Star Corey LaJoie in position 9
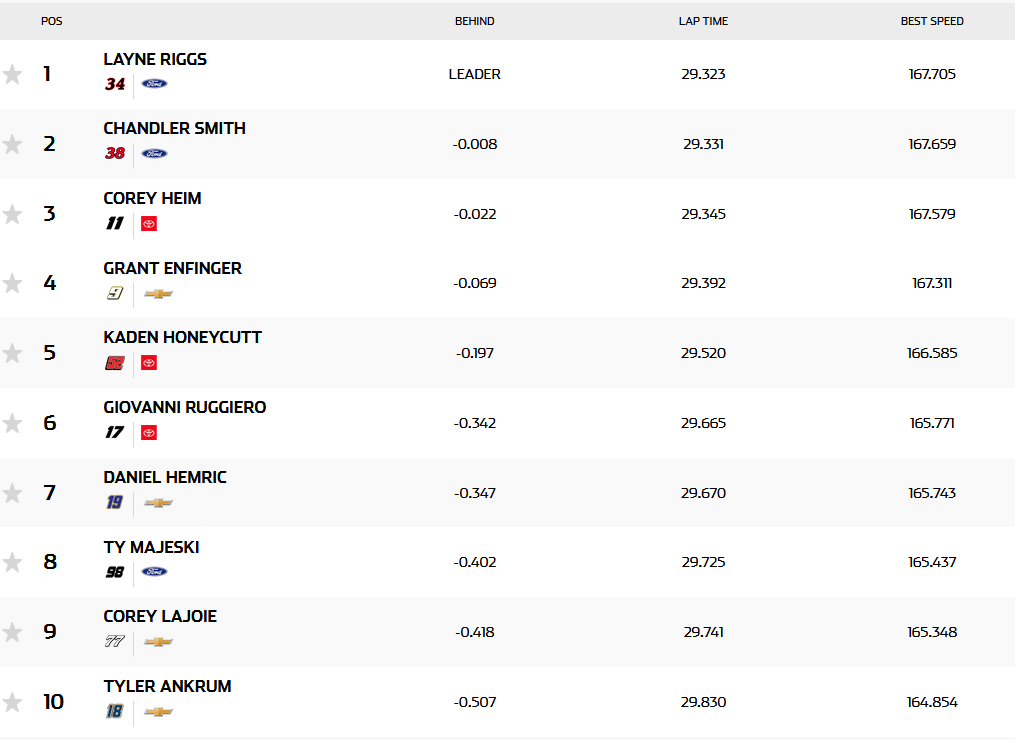Screen dimensions: 1015x740 point(12,632)
